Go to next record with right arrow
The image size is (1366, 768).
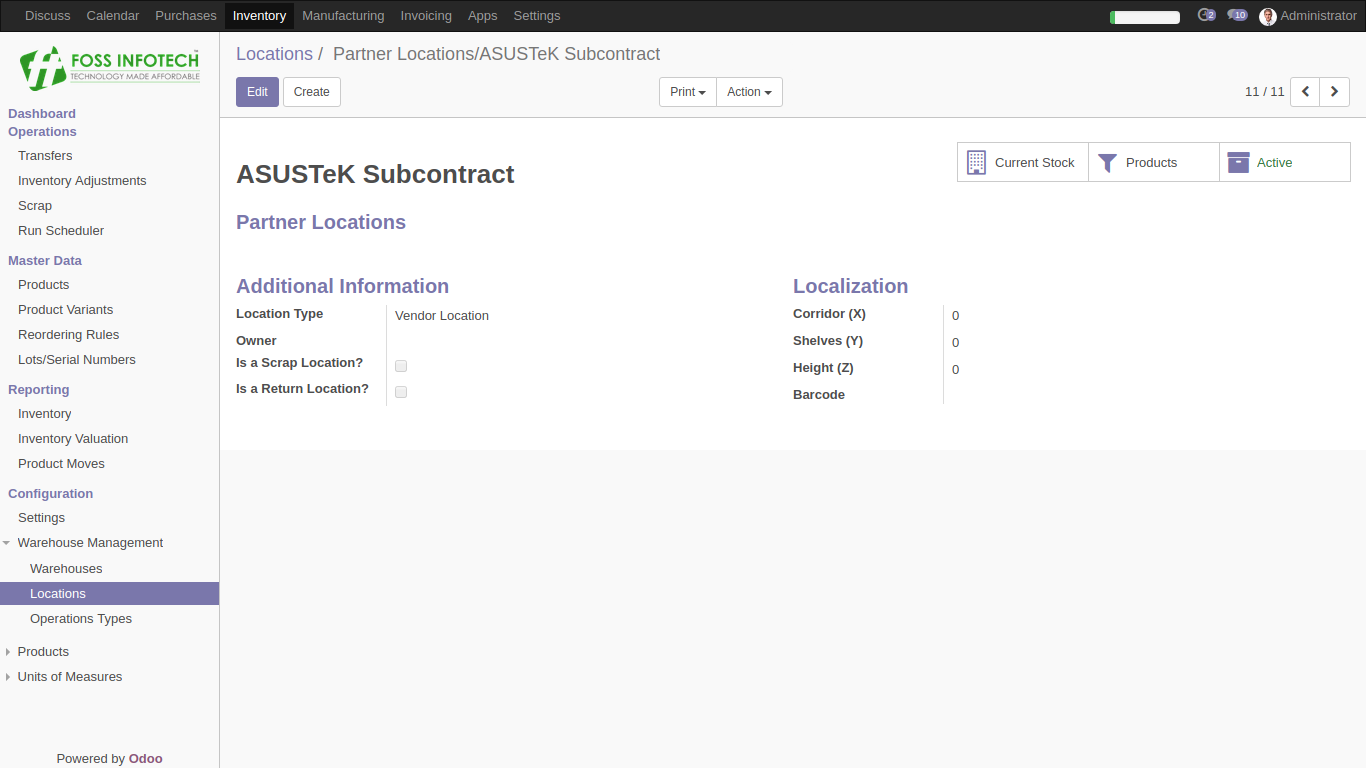click(x=1335, y=92)
